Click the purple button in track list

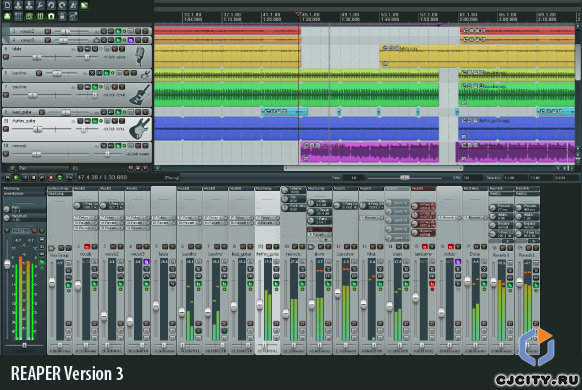[131, 40]
